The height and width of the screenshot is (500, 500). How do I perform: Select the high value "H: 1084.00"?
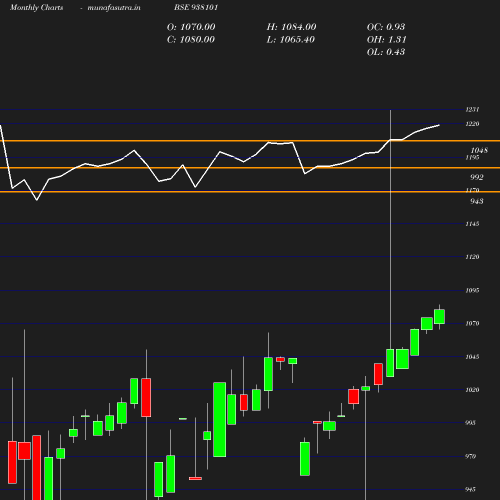[x=291, y=27]
